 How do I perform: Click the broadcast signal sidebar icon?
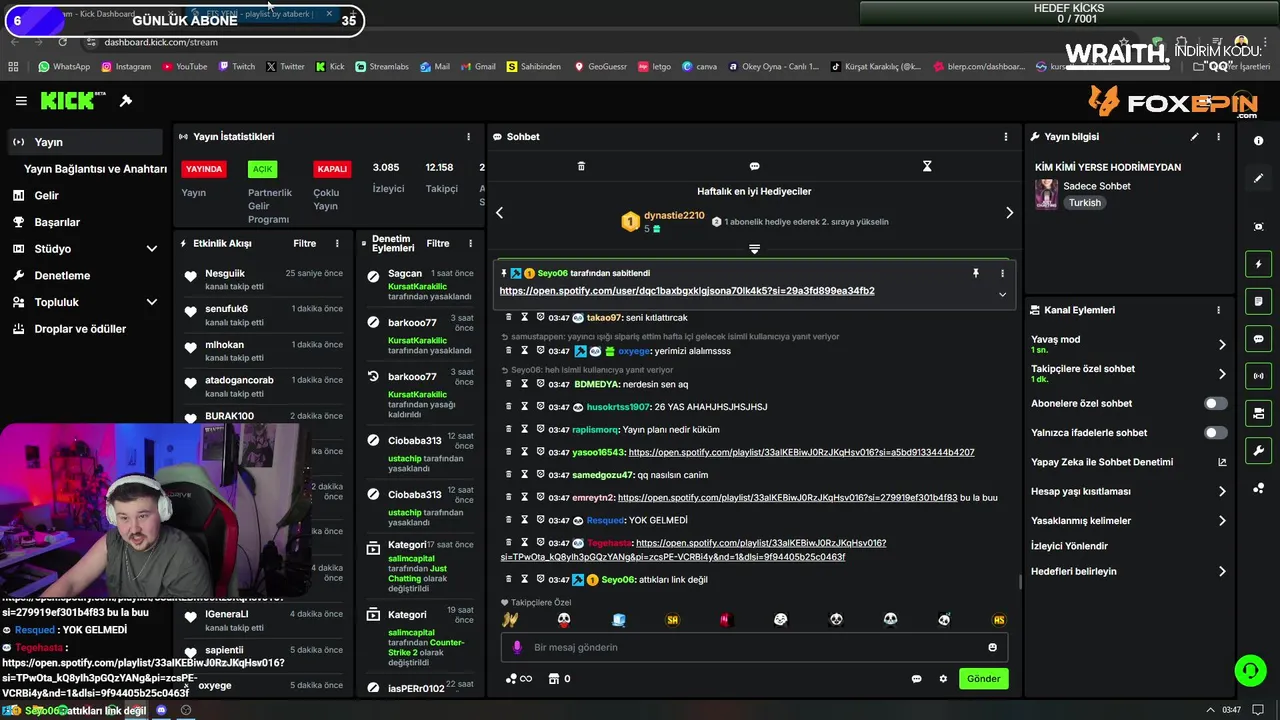[1258, 376]
